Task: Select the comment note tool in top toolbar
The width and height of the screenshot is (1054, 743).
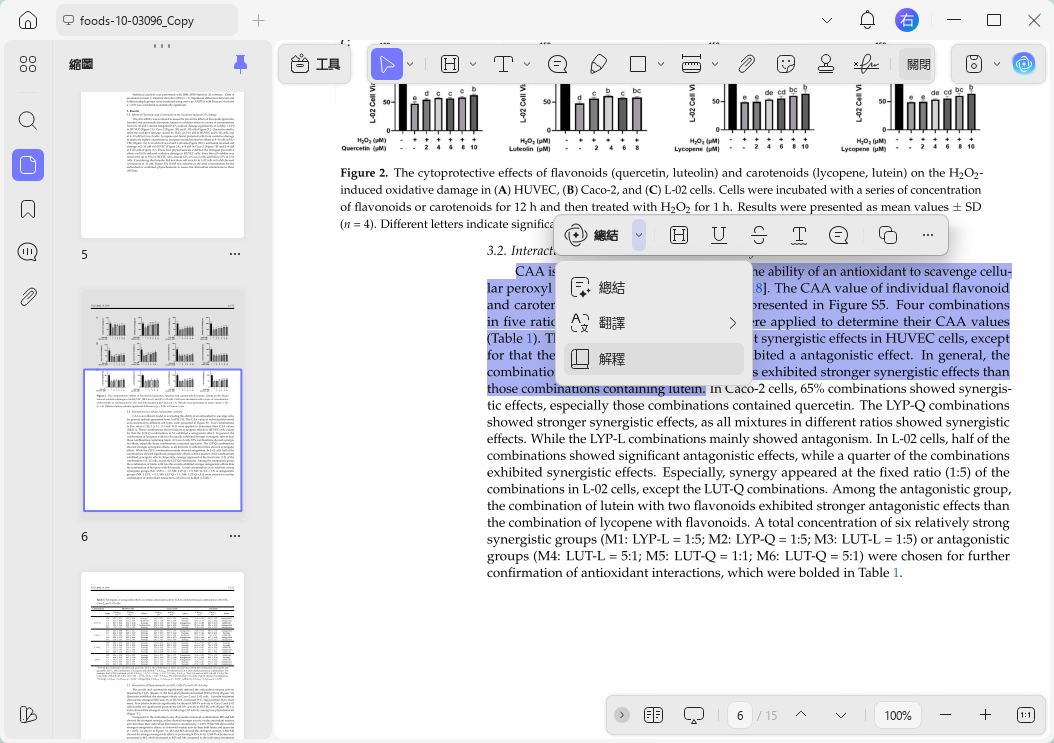Action: pyautogui.click(x=557, y=64)
